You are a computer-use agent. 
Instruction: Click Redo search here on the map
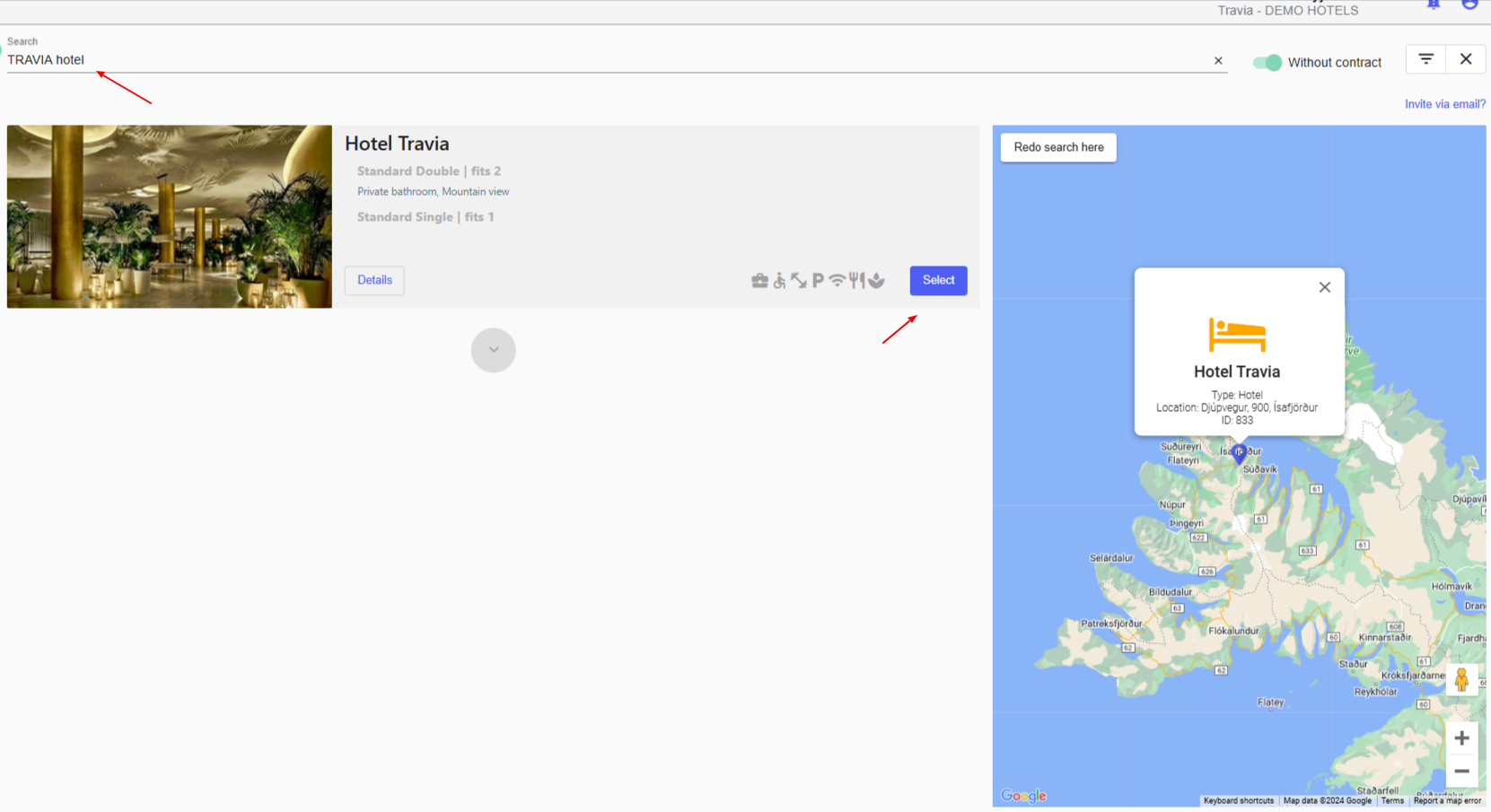tap(1058, 147)
